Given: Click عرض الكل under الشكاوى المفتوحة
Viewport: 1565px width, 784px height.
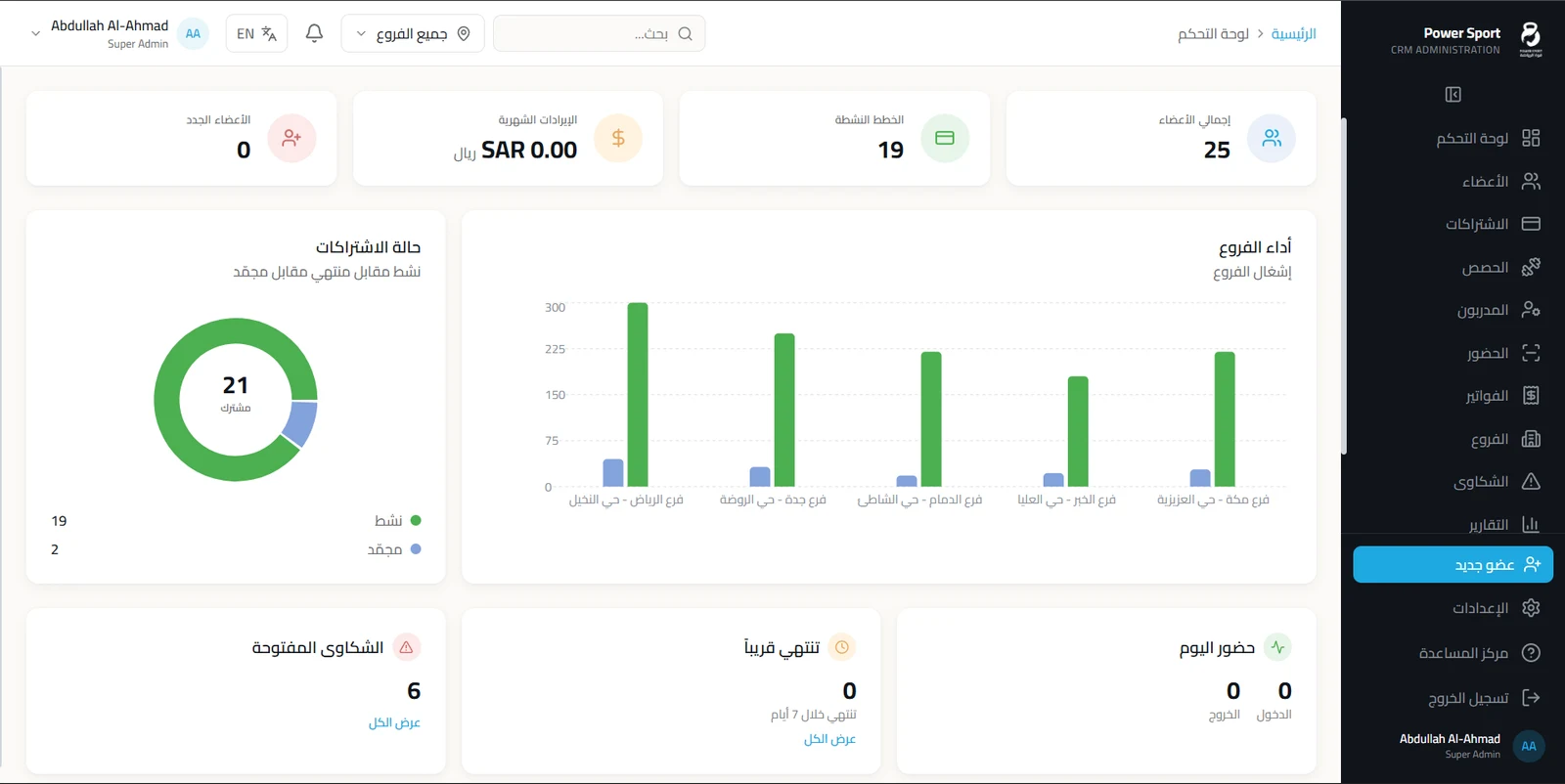Looking at the screenshot, I should click(394, 722).
